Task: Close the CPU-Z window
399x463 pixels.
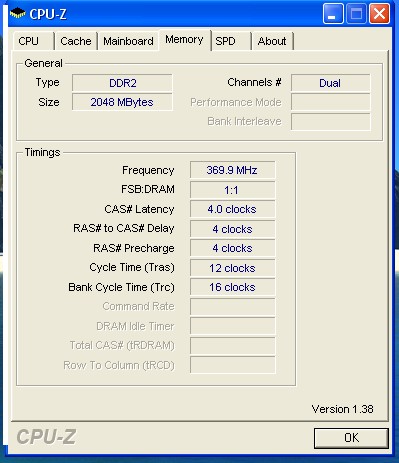Action: tap(379, 14)
